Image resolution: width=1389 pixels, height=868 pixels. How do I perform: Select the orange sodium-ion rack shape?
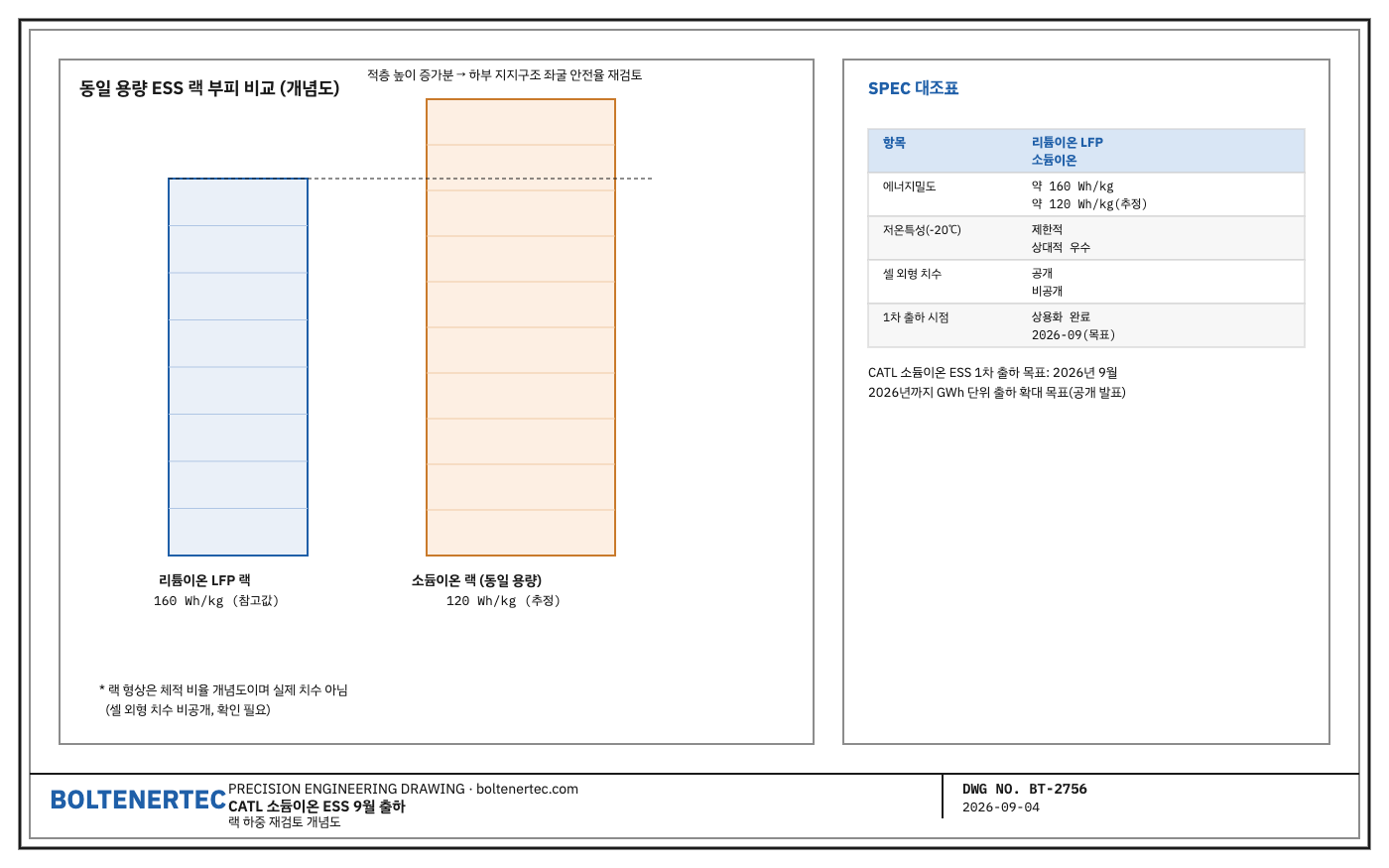[x=521, y=327]
